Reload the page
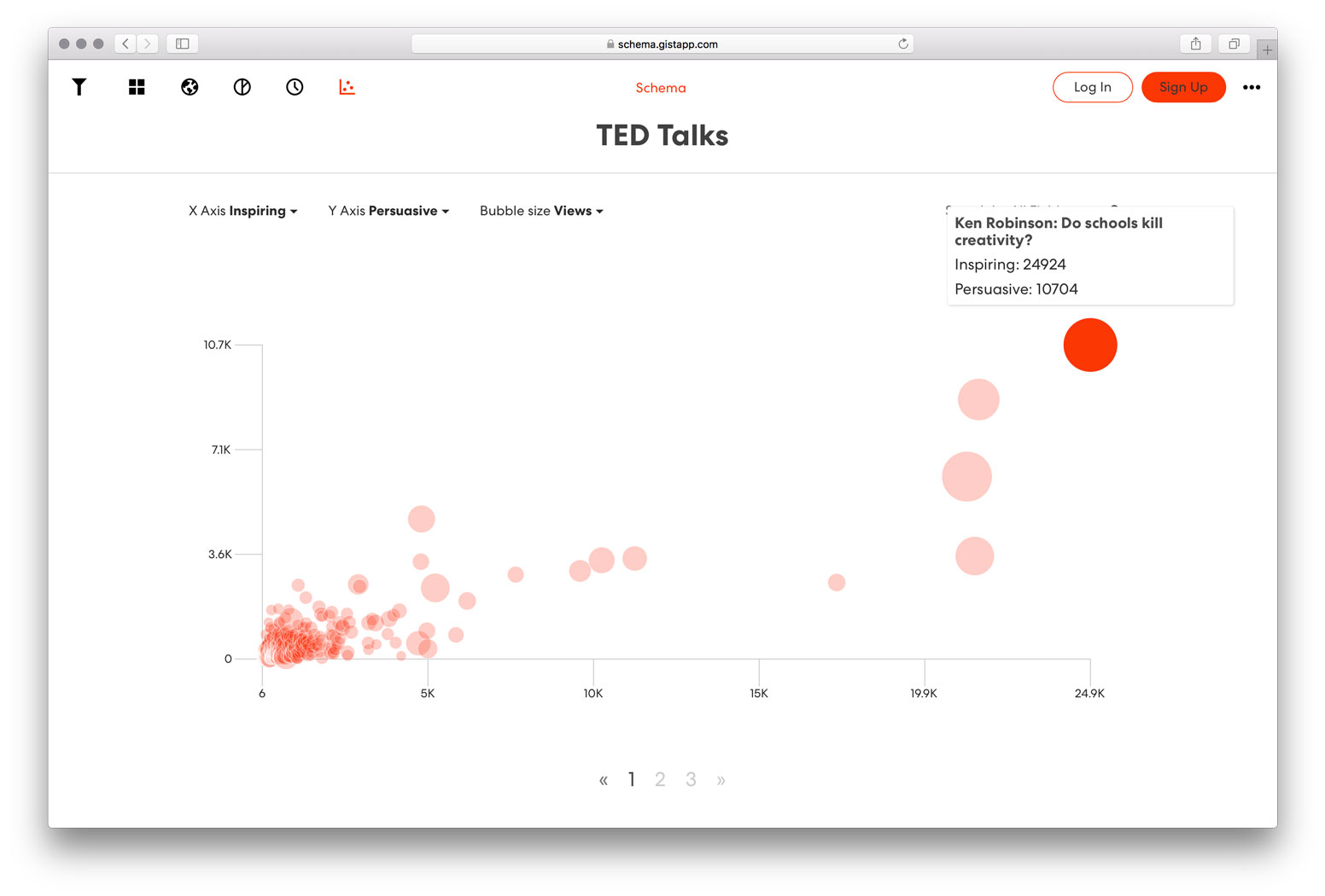The width and height of the screenshot is (1325, 896). click(902, 44)
